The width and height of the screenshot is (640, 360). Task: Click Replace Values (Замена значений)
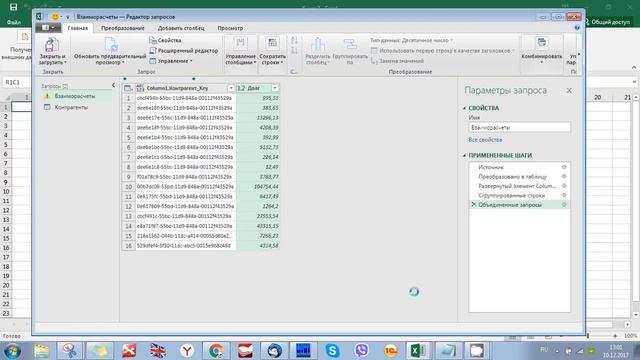(x=398, y=61)
